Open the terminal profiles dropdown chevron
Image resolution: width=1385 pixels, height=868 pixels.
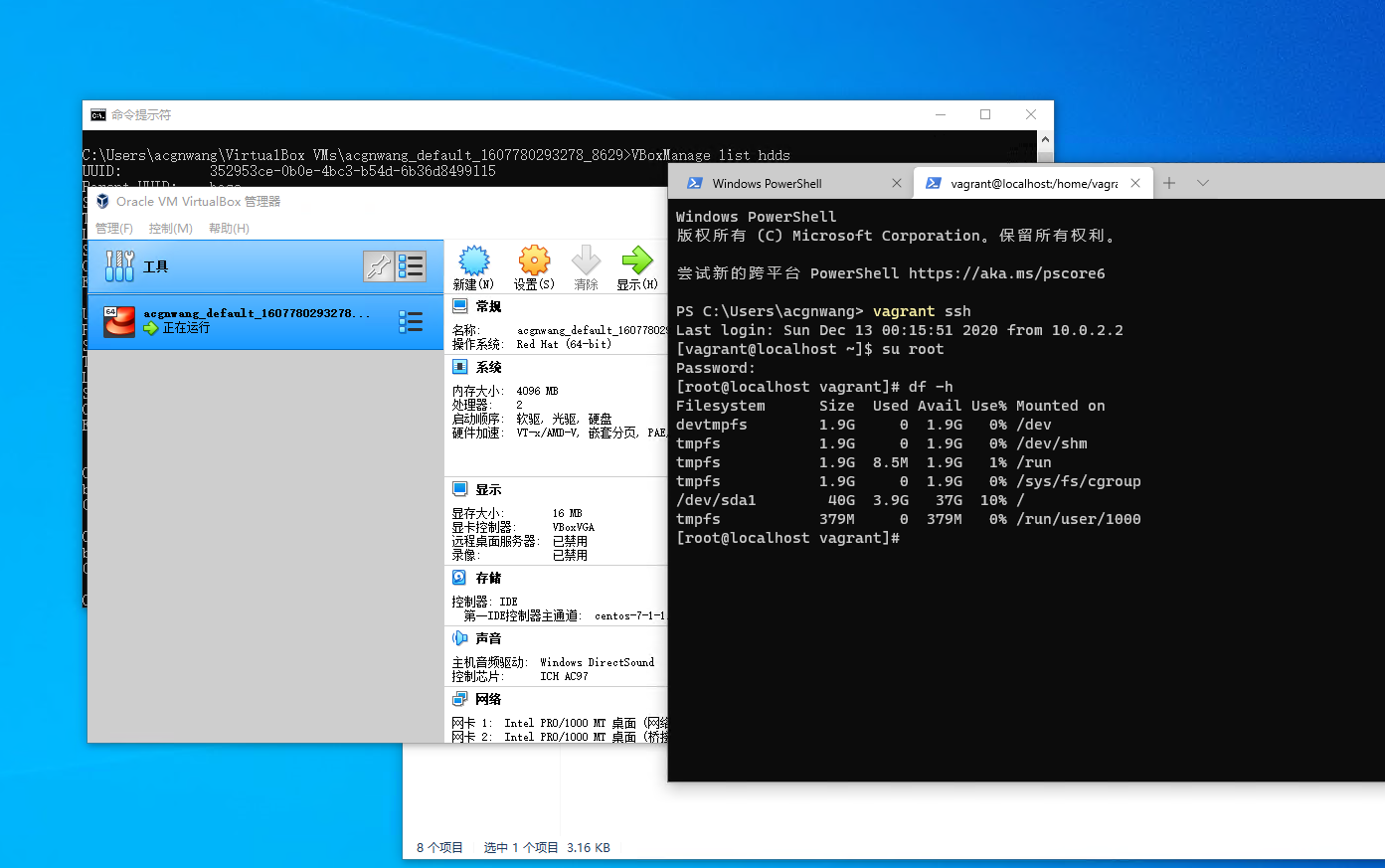tap(1203, 183)
